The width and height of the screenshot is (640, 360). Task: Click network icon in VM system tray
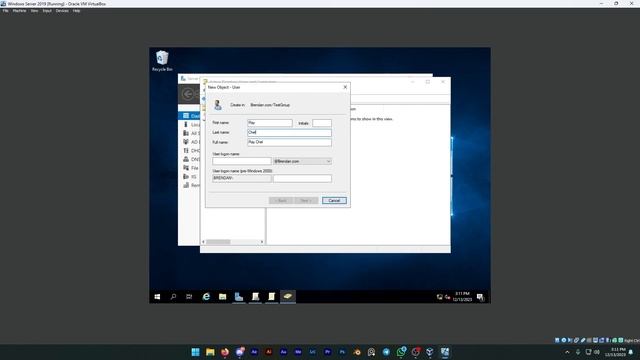click(x=440, y=297)
